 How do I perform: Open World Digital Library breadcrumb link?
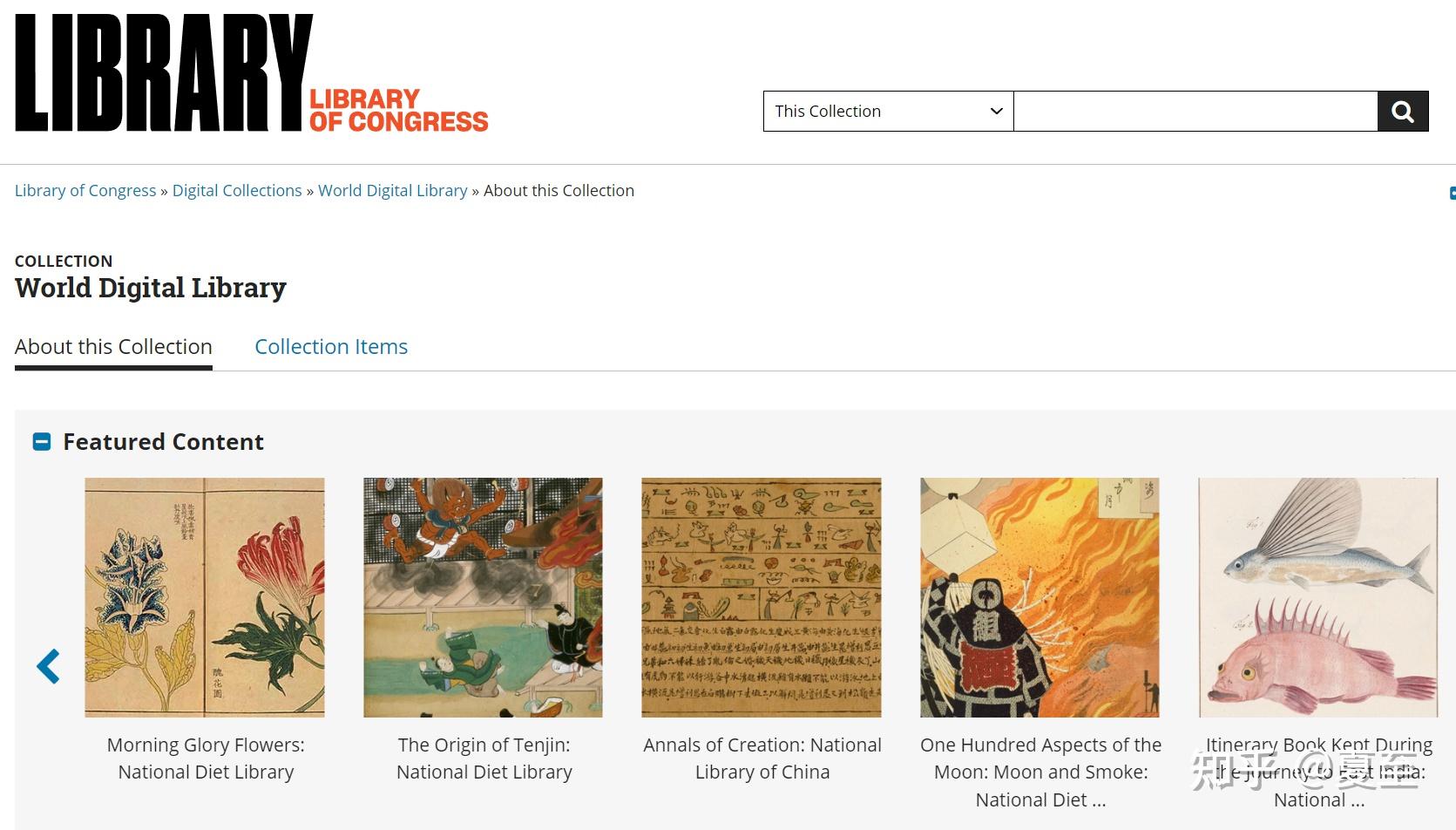click(x=393, y=191)
